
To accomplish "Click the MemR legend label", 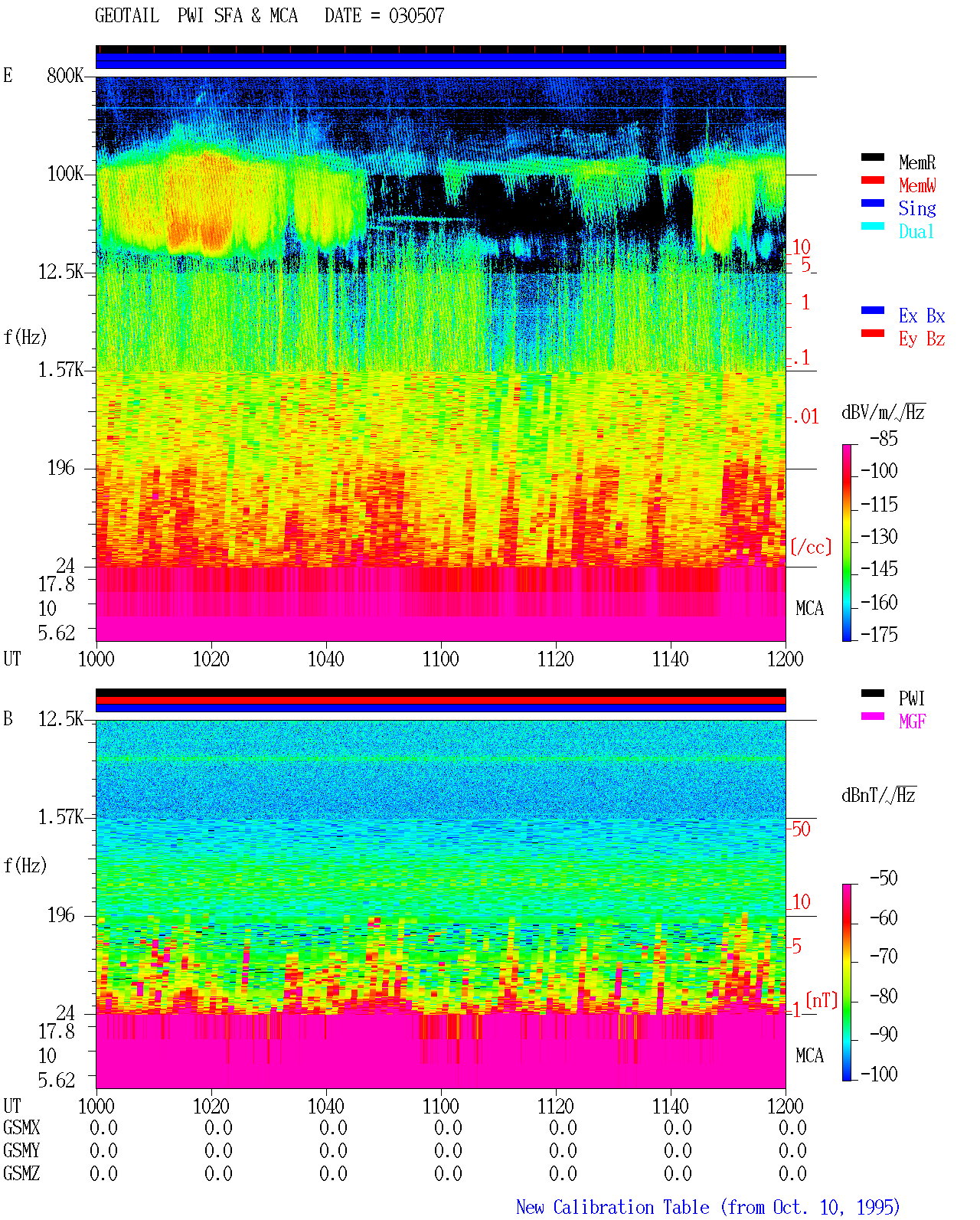I will point(917,162).
